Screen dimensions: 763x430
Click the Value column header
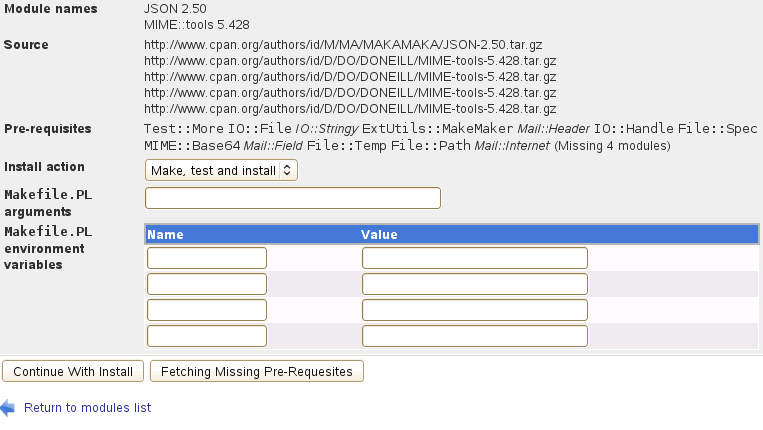[x=379, y=235]
